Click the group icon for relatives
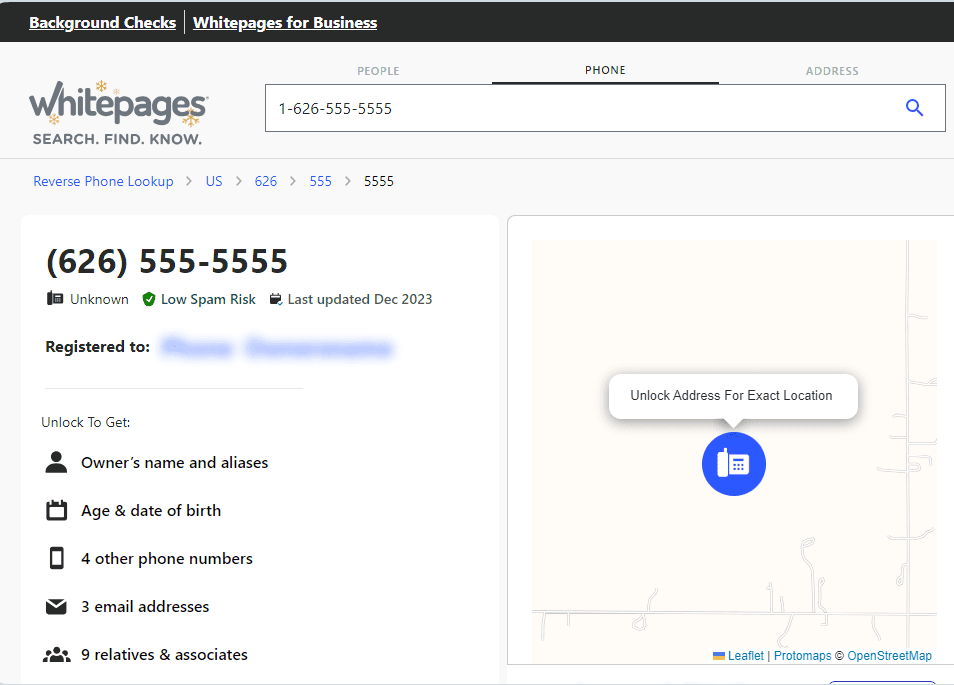954x685 pixels. [x=57, y=655]
